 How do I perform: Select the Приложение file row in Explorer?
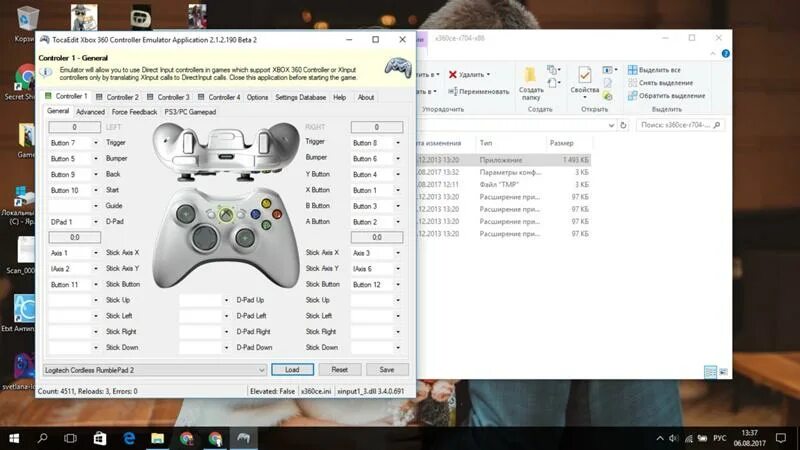point(504,160)
